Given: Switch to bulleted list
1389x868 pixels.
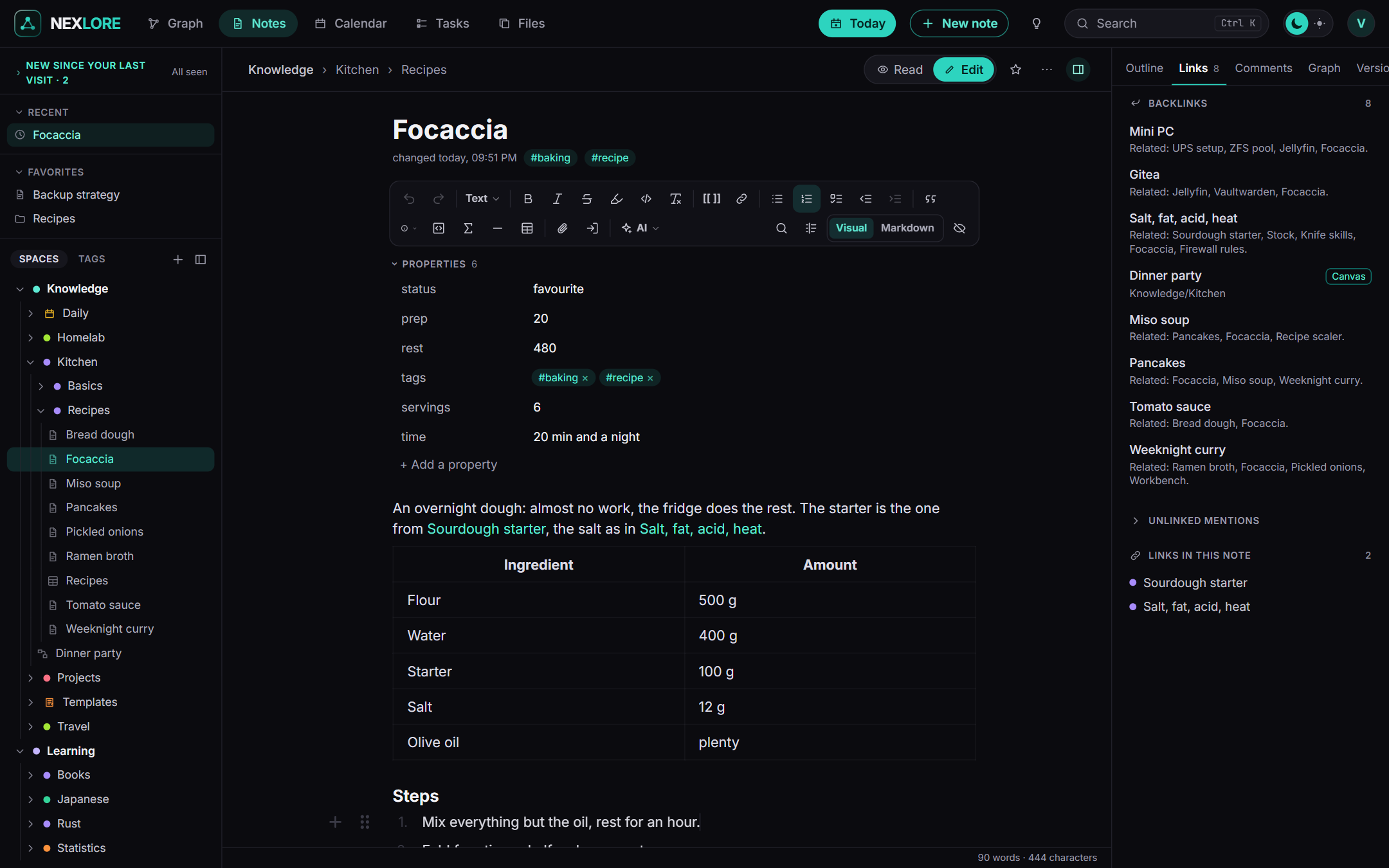Looking at the screenshot, I should [777, 199].
